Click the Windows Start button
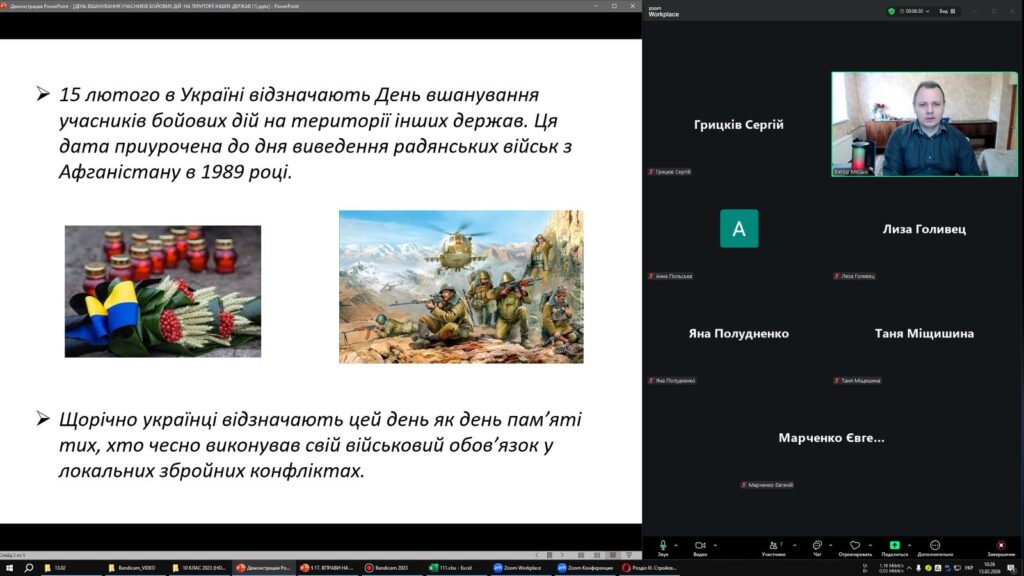 9,567
